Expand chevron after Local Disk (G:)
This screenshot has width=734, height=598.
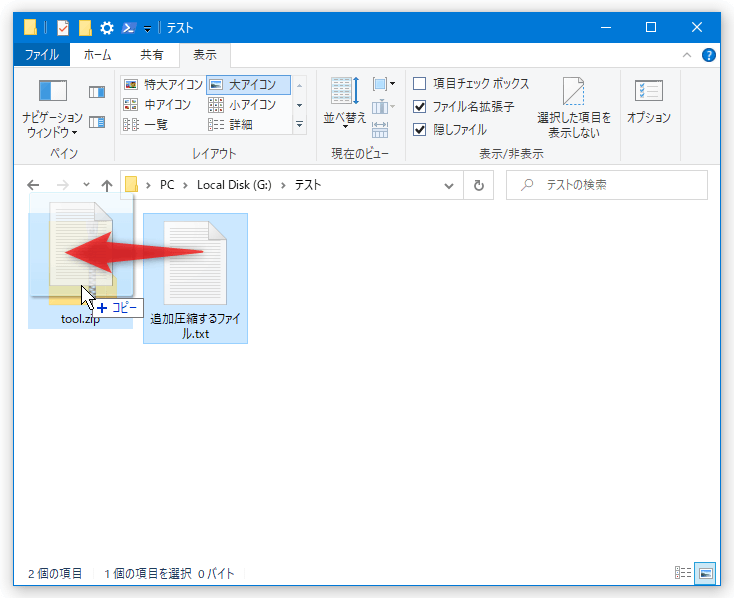(283, 185)
